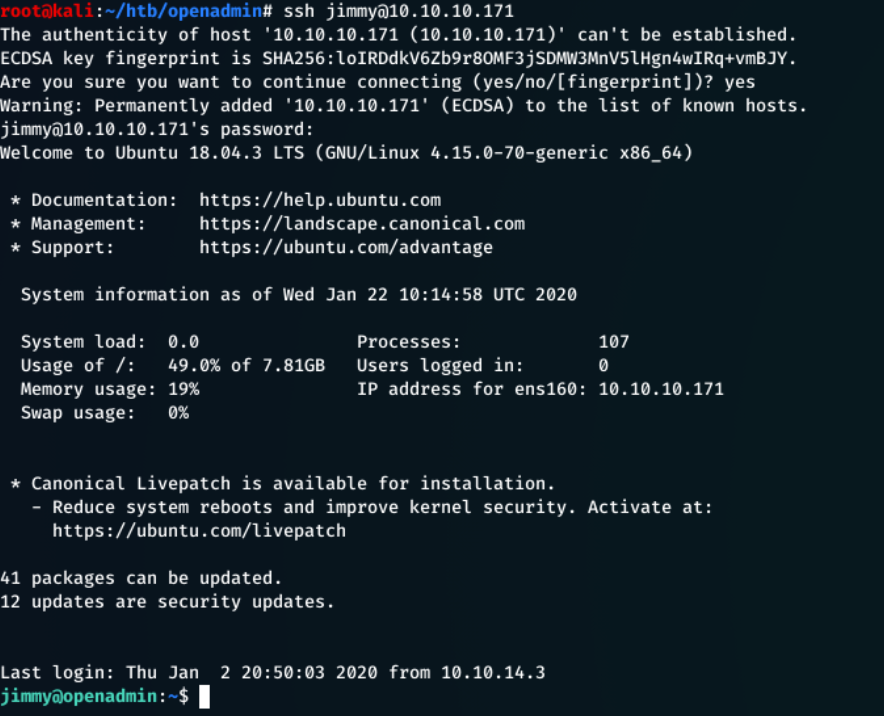Viewport: 884px width, 716px height.
Task: Click the "41 packages can be updated" line
Action: pyautogui.click(x=141, y=578)
